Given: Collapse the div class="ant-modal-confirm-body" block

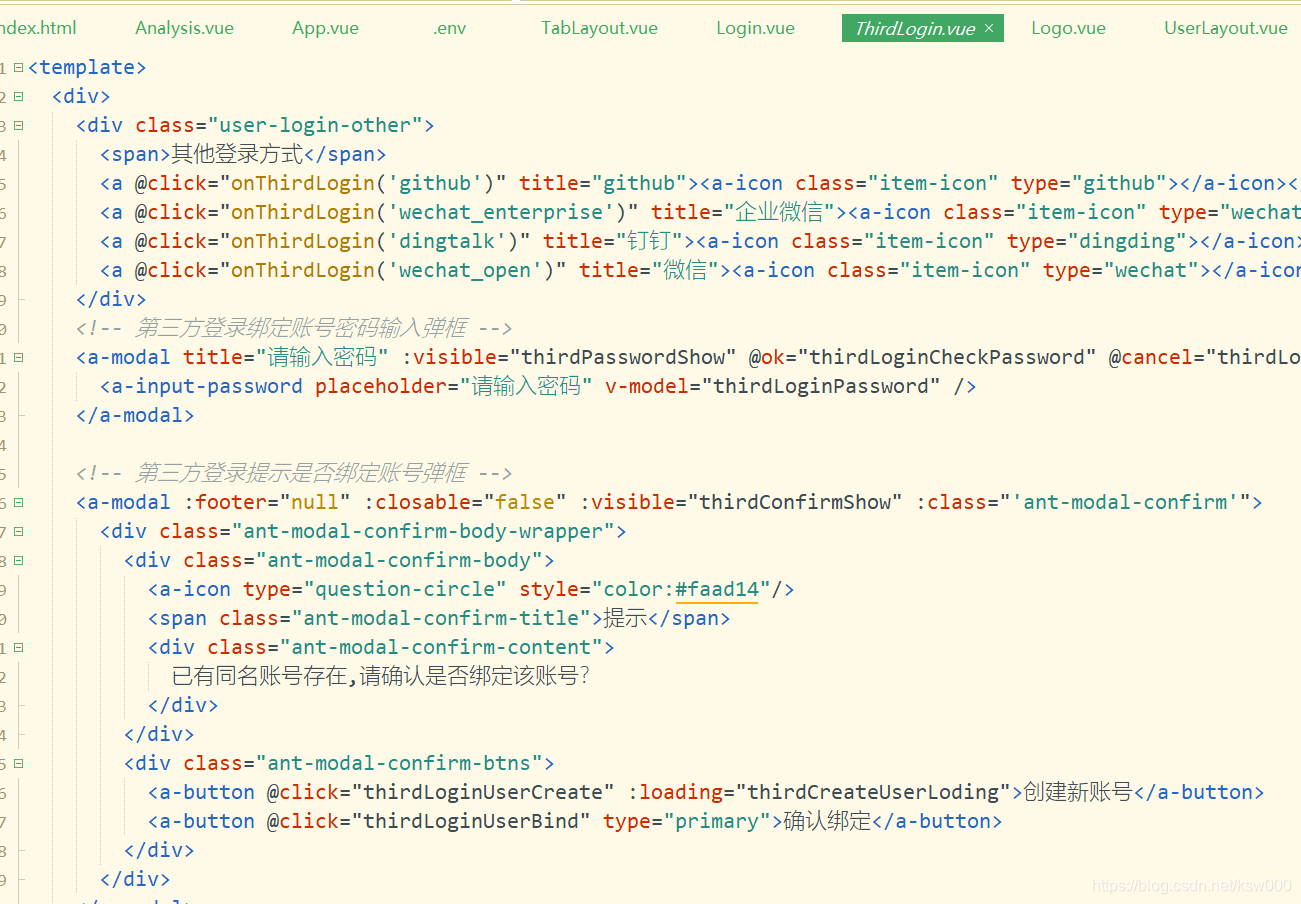Looking at the screenshot, I should point(19,561).
